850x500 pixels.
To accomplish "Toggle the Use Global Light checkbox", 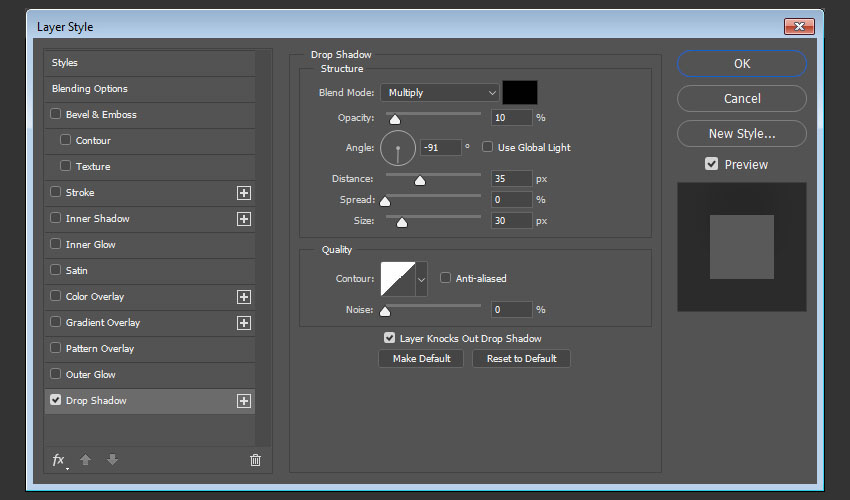I will [488, 147].
